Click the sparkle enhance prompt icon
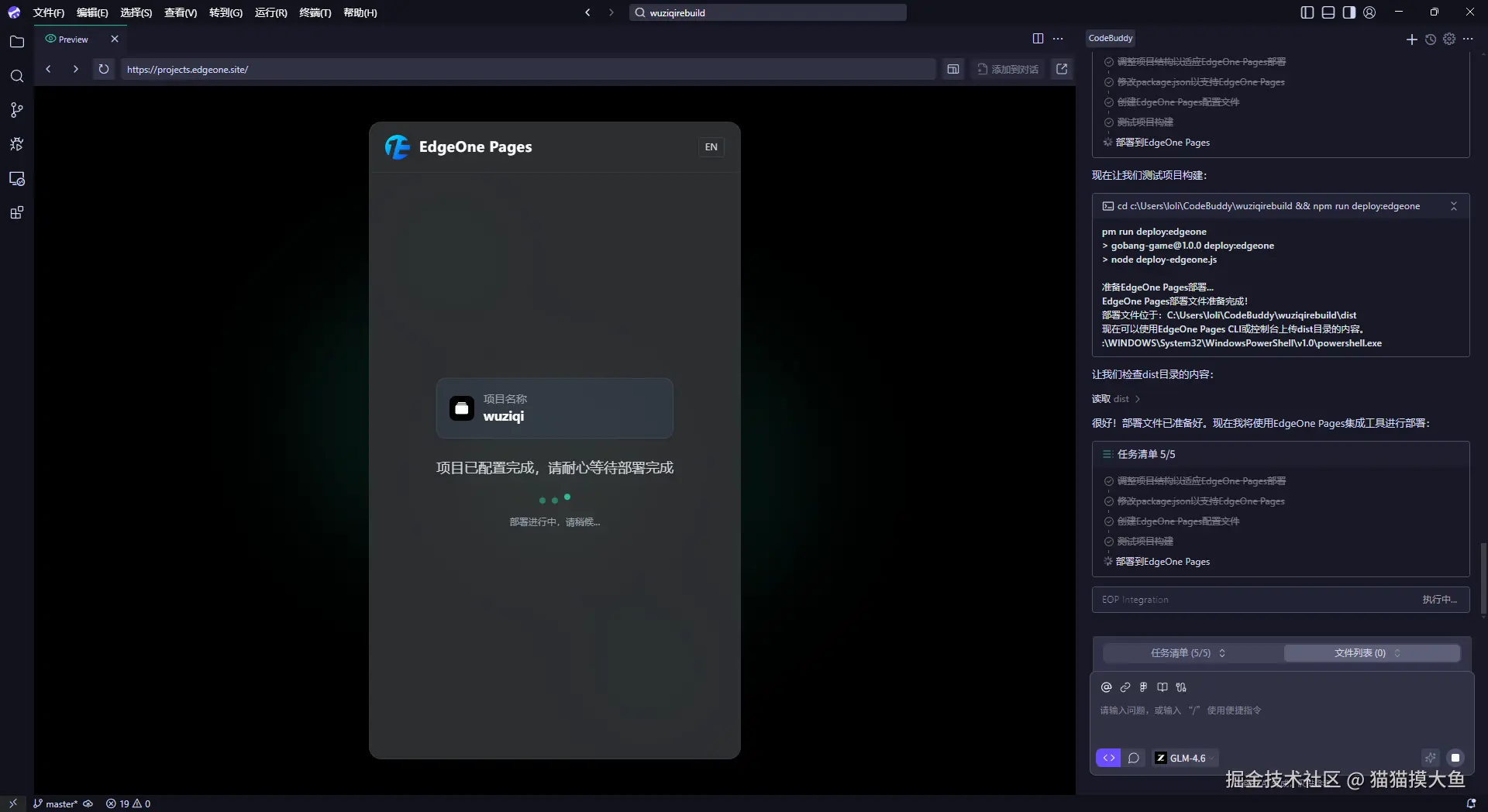Screen dimensions: 1488x812 [1430, 758]
